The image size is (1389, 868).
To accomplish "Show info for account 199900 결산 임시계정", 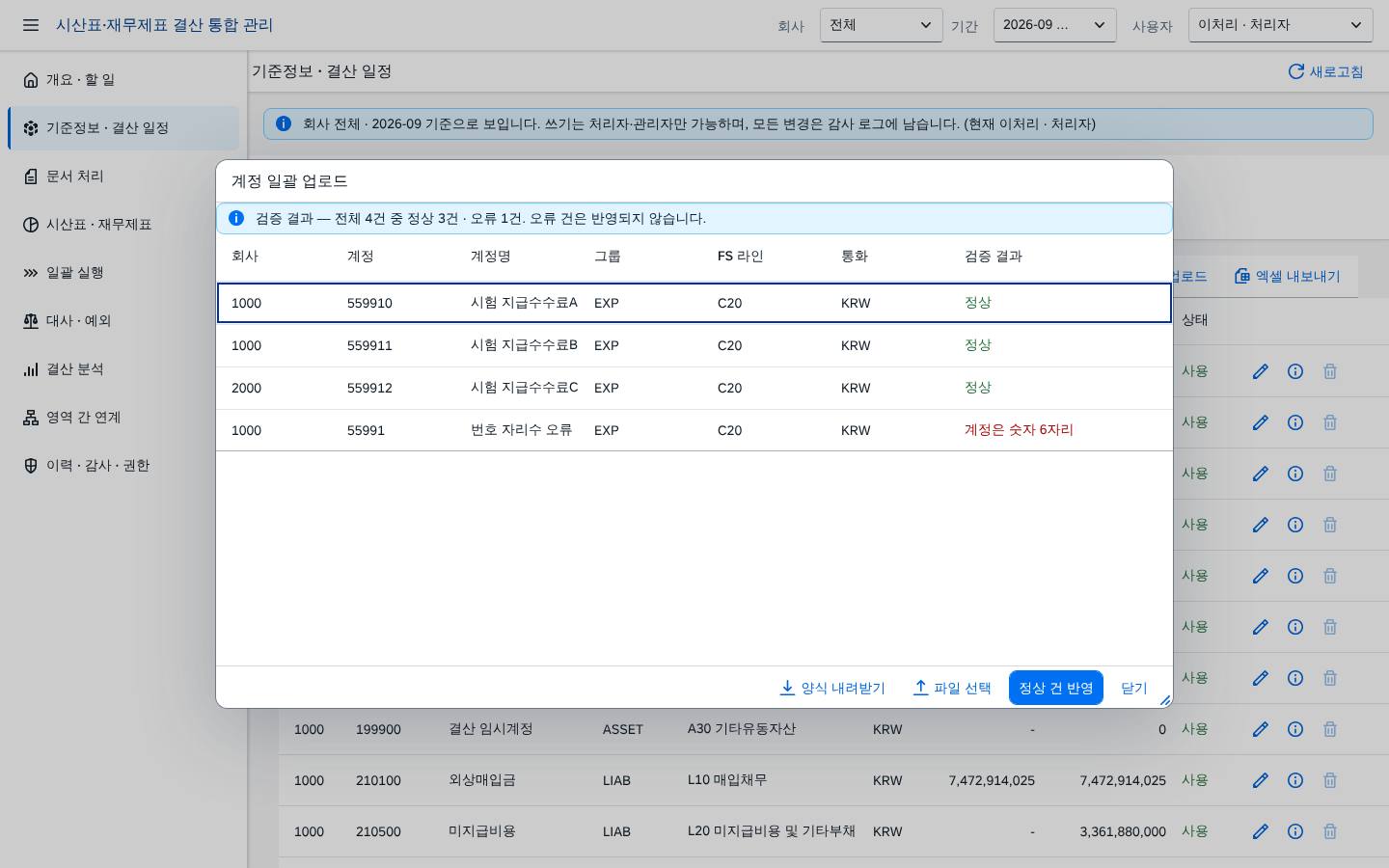I will 1295,729.
